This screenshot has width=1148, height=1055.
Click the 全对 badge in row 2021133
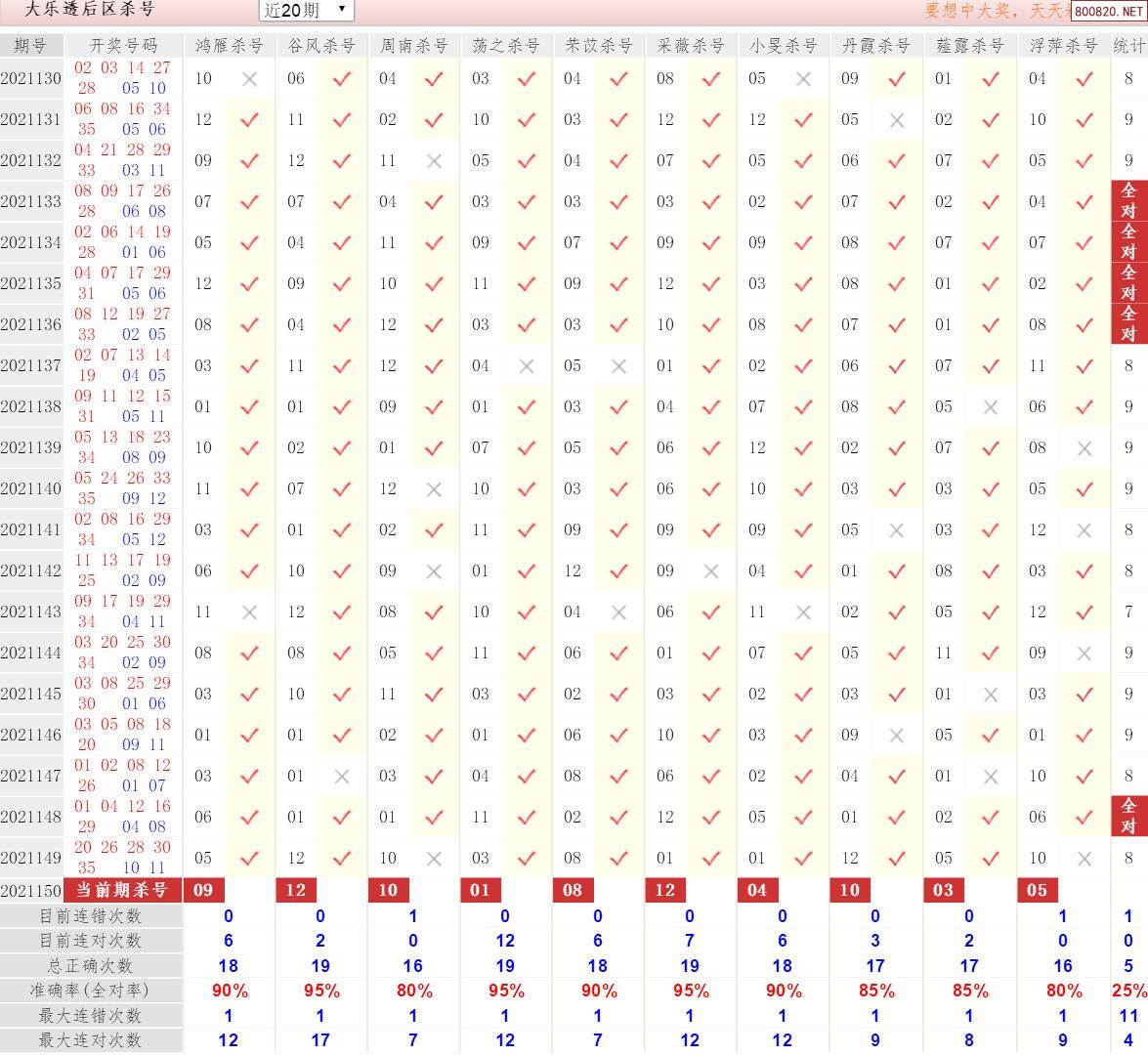1129,200
